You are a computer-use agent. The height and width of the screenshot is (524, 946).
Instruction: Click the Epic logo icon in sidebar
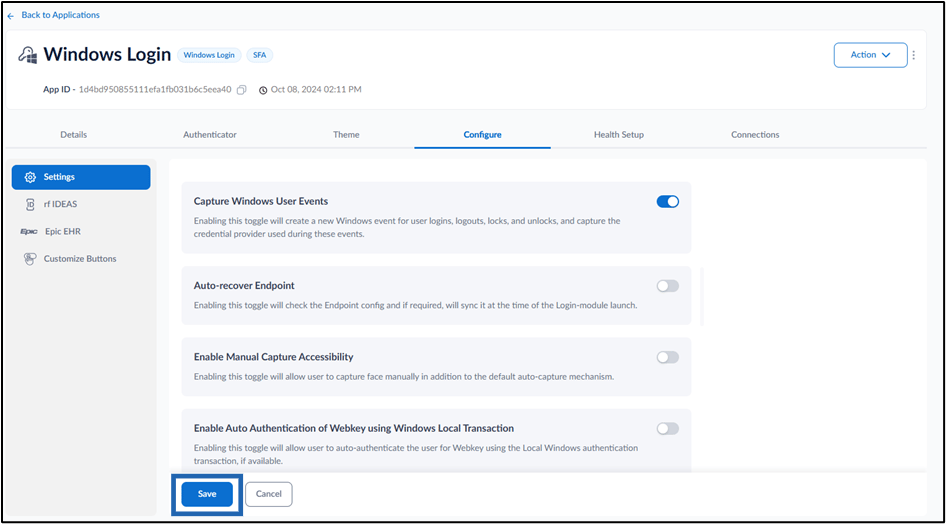coord(29,232)
